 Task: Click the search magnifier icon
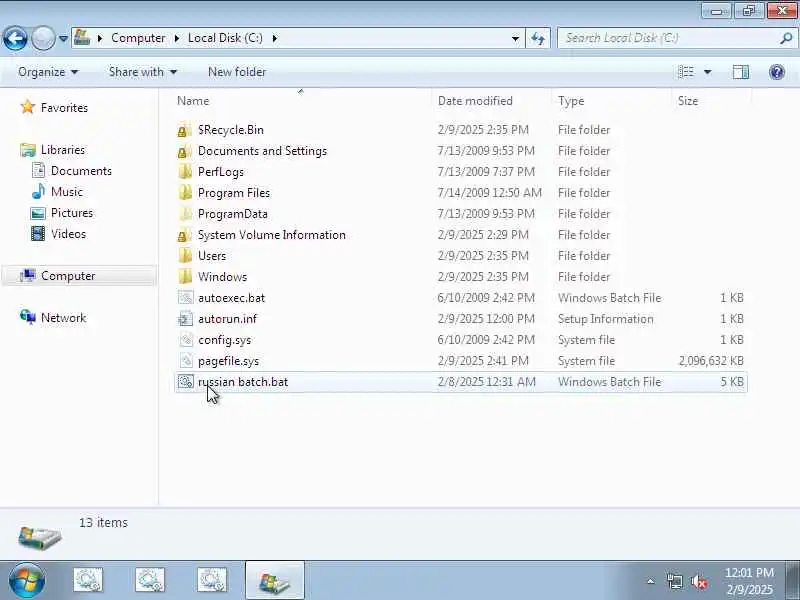786,38
